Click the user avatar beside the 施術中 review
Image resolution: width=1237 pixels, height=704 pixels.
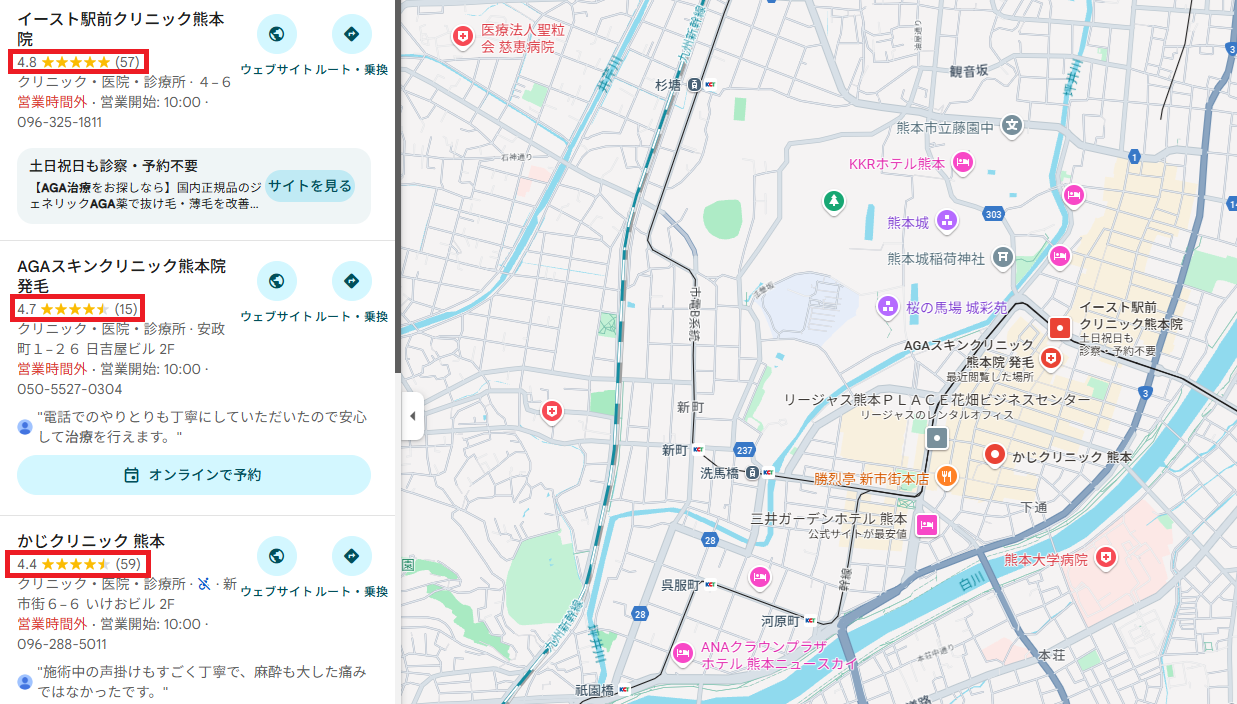coord(25,682)
